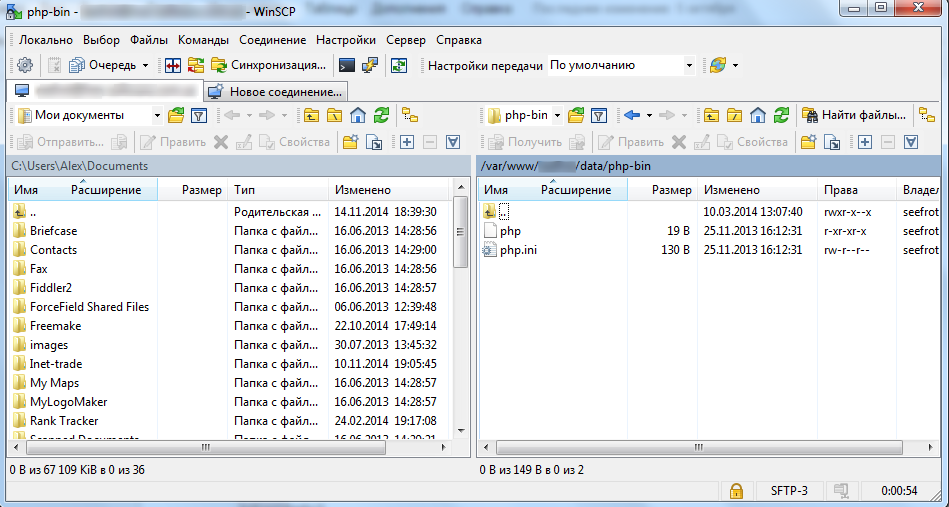Screen dimensions: 949x507
Task: Click the Очередь button
Action: pos(103,65)
